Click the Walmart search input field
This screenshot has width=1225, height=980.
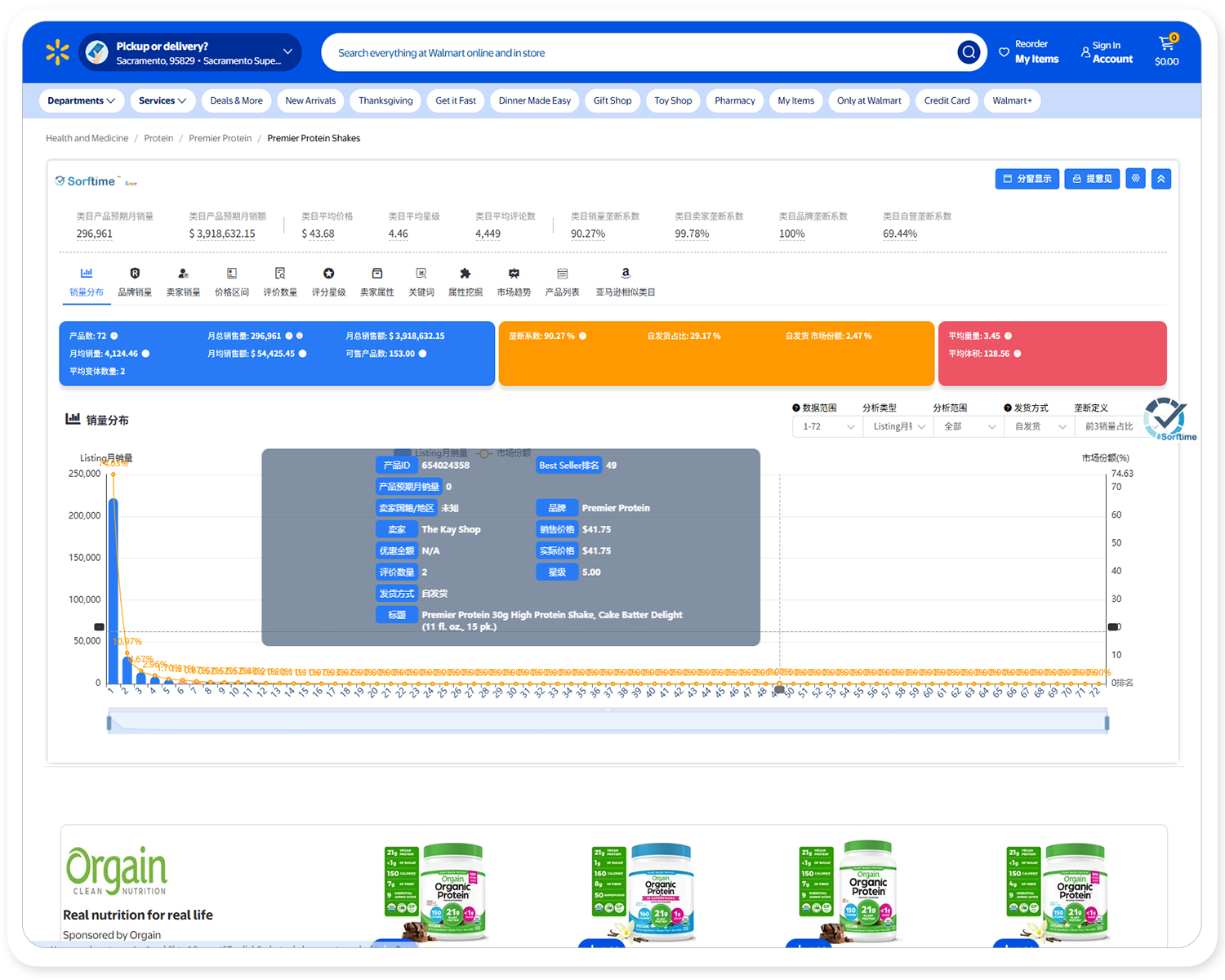tap(637, 53)
